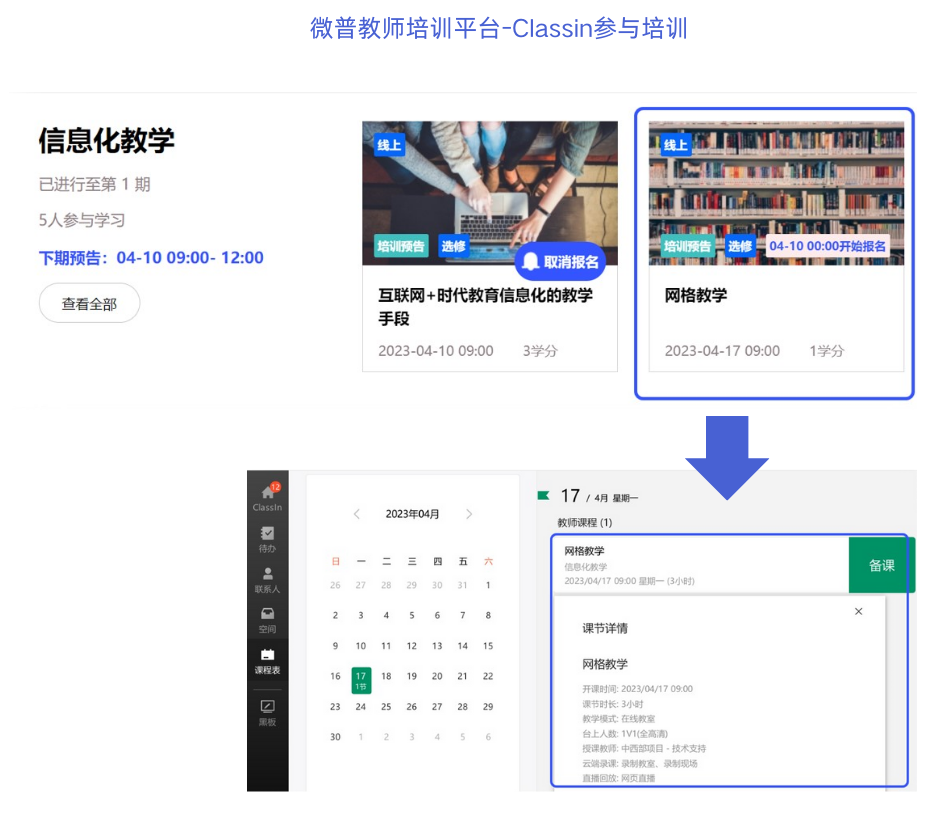Image resolution: width=950 pixels, height=820 pixels.
Task: Click the 5人参与学习 text
Action: 82,220
